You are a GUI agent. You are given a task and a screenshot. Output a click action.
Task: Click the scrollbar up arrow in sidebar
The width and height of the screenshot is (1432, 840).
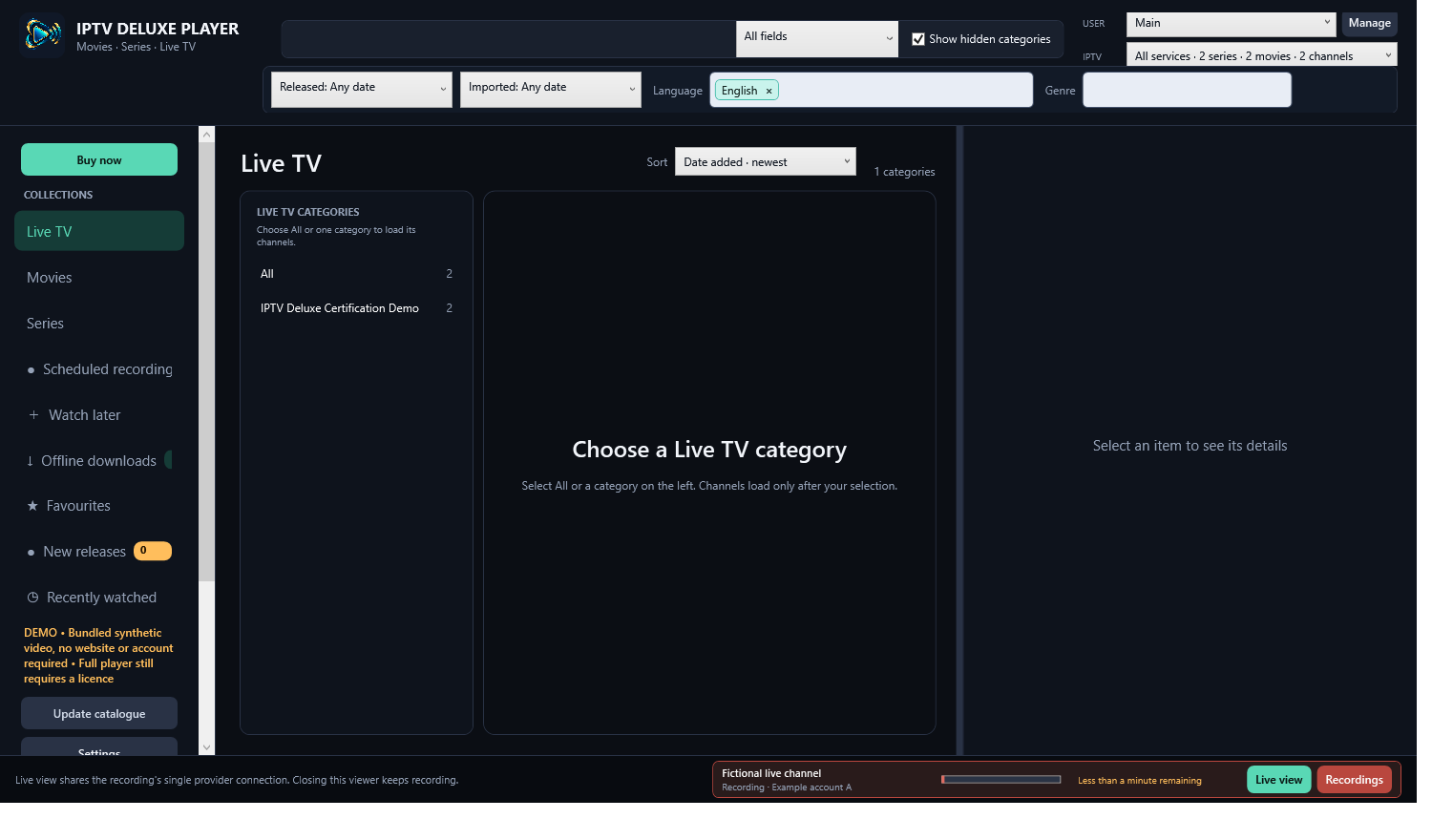206,135
